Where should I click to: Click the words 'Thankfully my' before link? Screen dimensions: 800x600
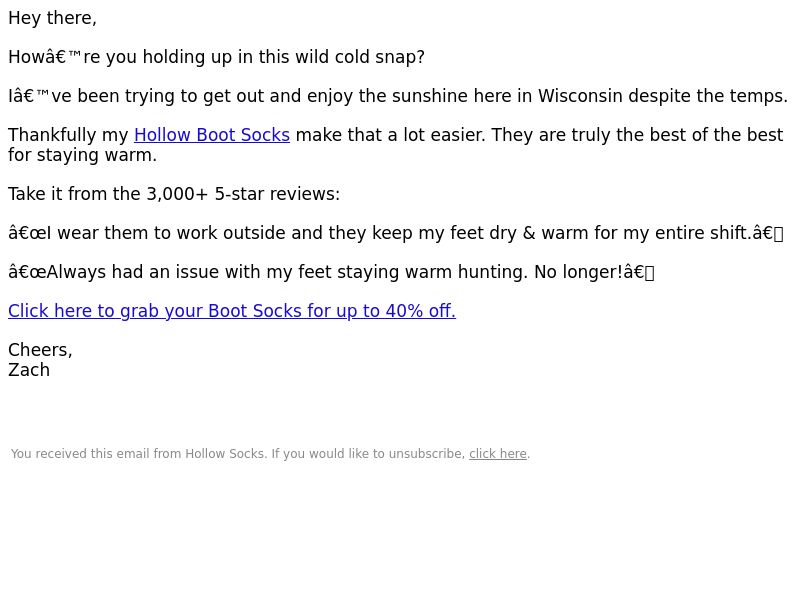pos(68,135)
